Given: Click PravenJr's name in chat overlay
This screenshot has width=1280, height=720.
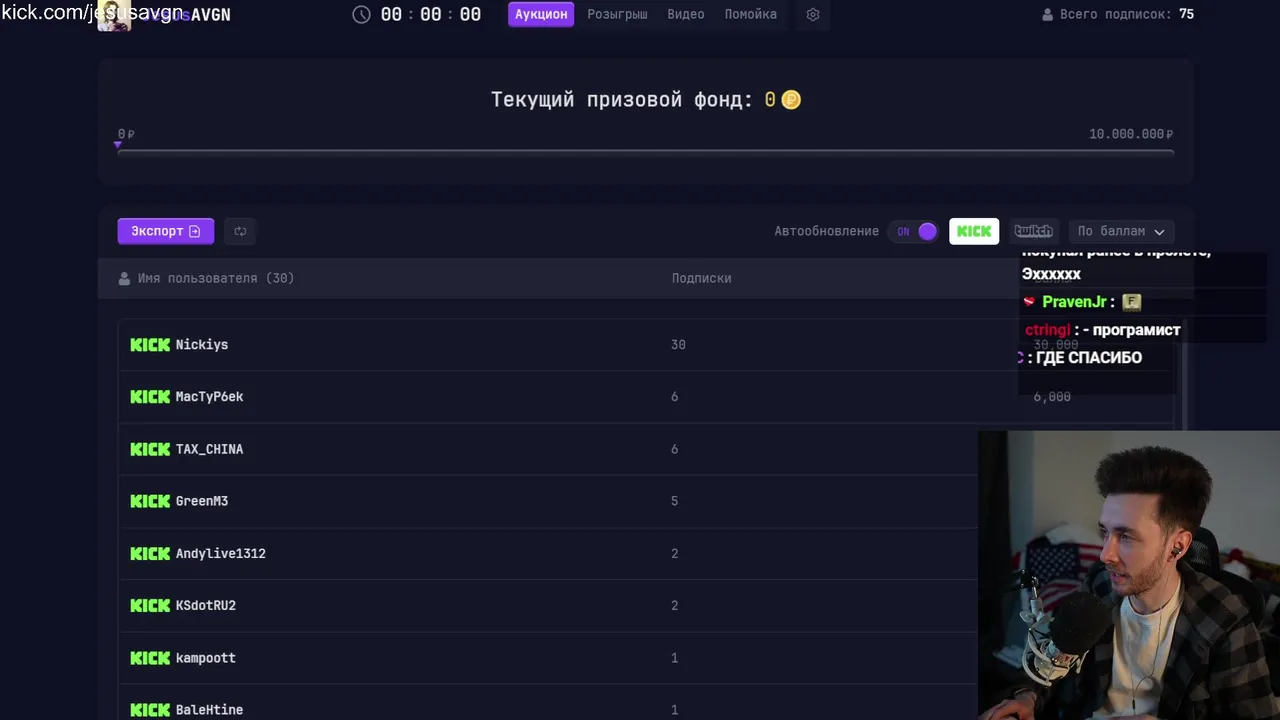Looking at the screenshot, I should pyautogui.click(x=1075, y=302).
